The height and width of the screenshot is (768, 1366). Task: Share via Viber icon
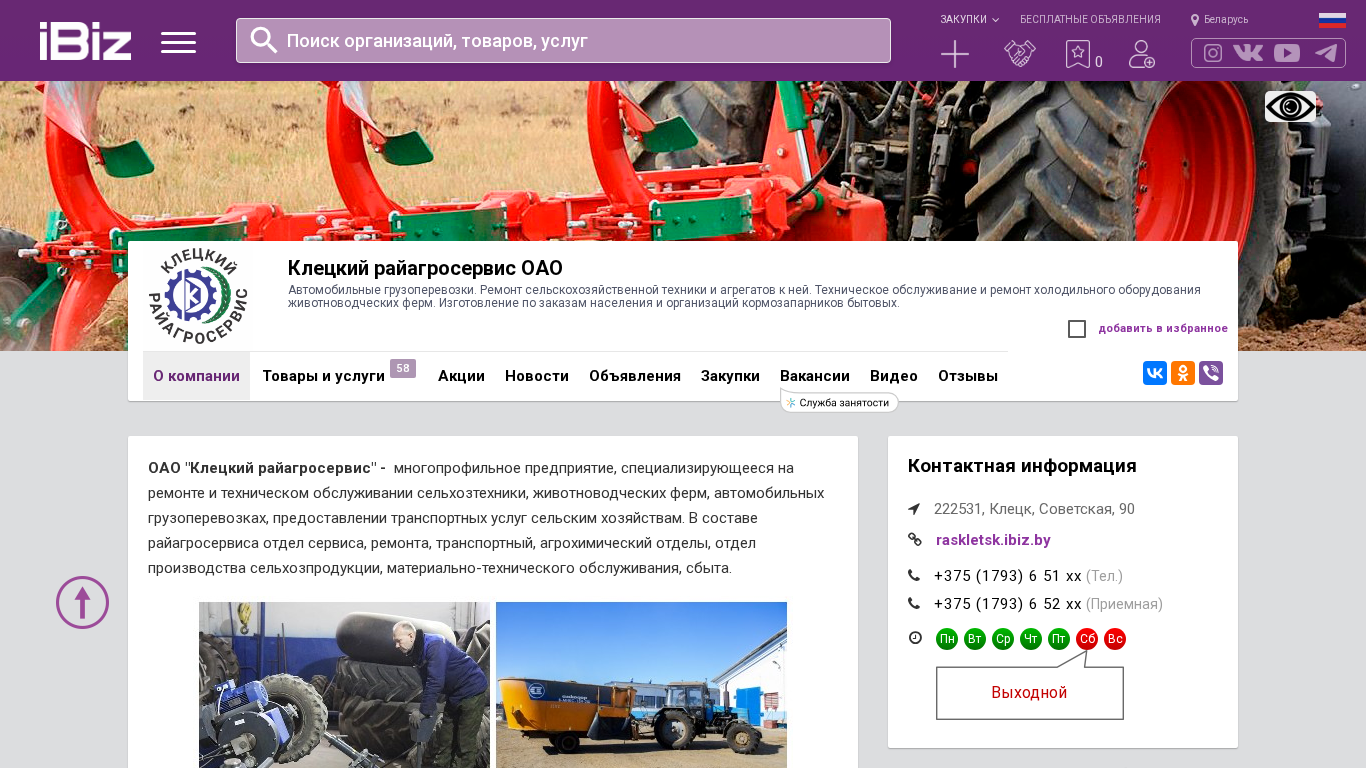pyautogui.click(x=1211, y=373)
